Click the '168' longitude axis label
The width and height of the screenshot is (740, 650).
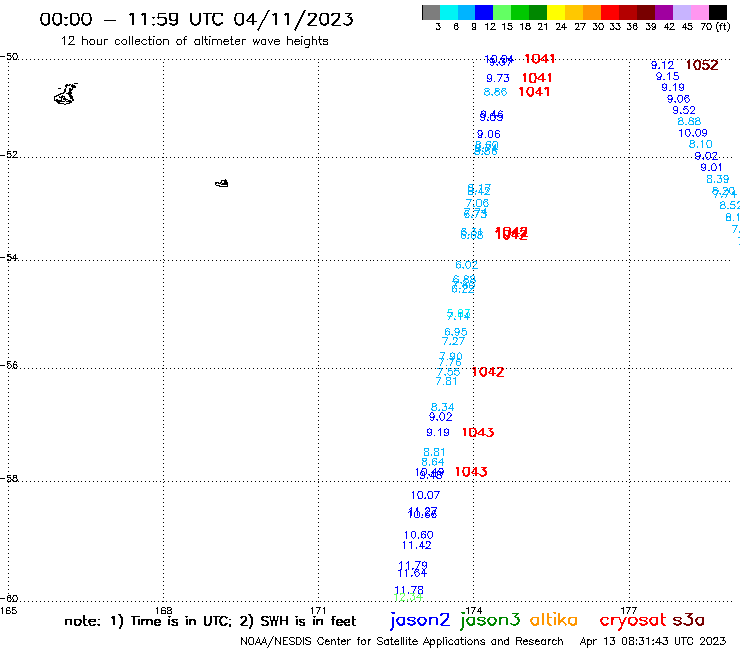pos(163,610)
